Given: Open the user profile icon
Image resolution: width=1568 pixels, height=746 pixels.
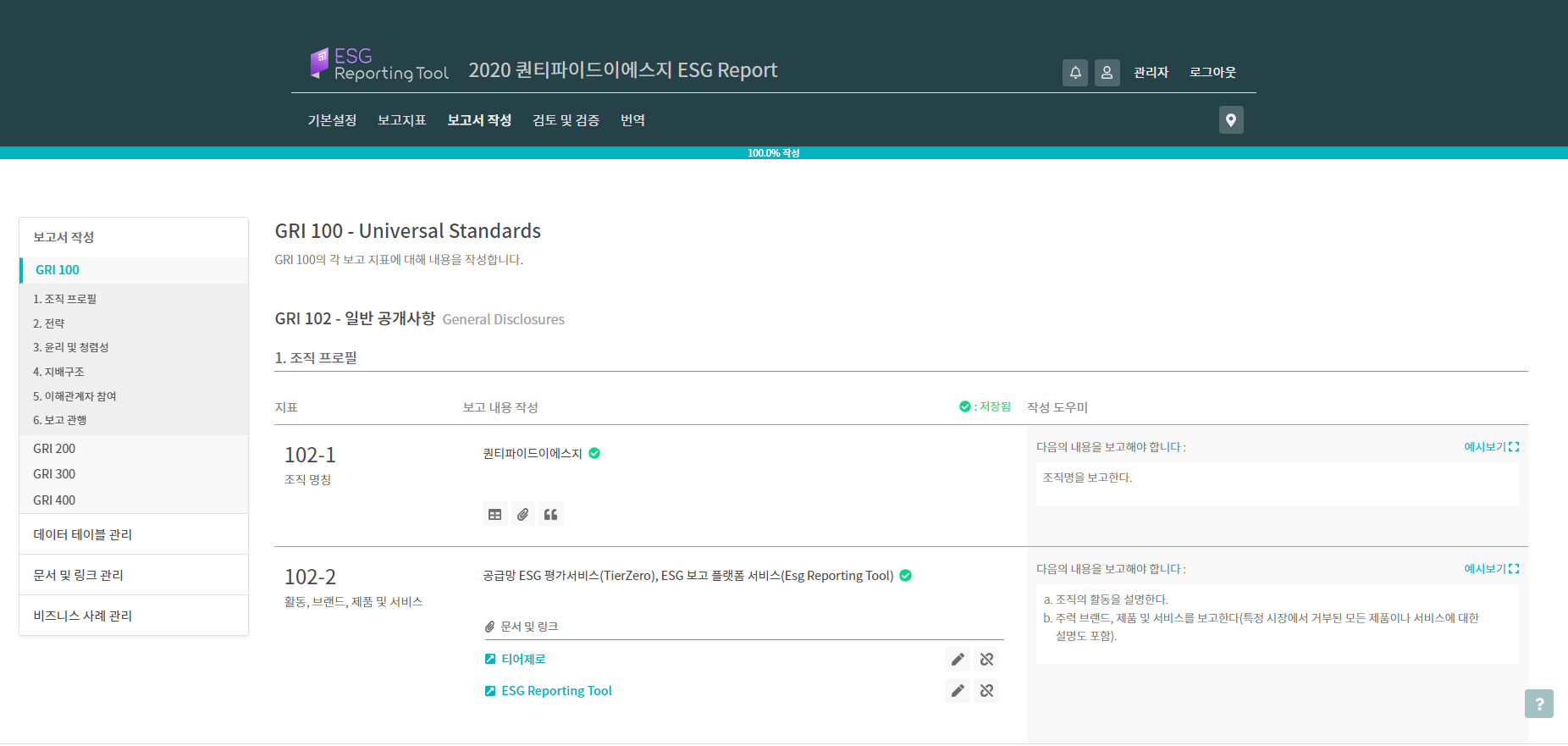Looking at the screenshot, I should (x=1107, y=73).
